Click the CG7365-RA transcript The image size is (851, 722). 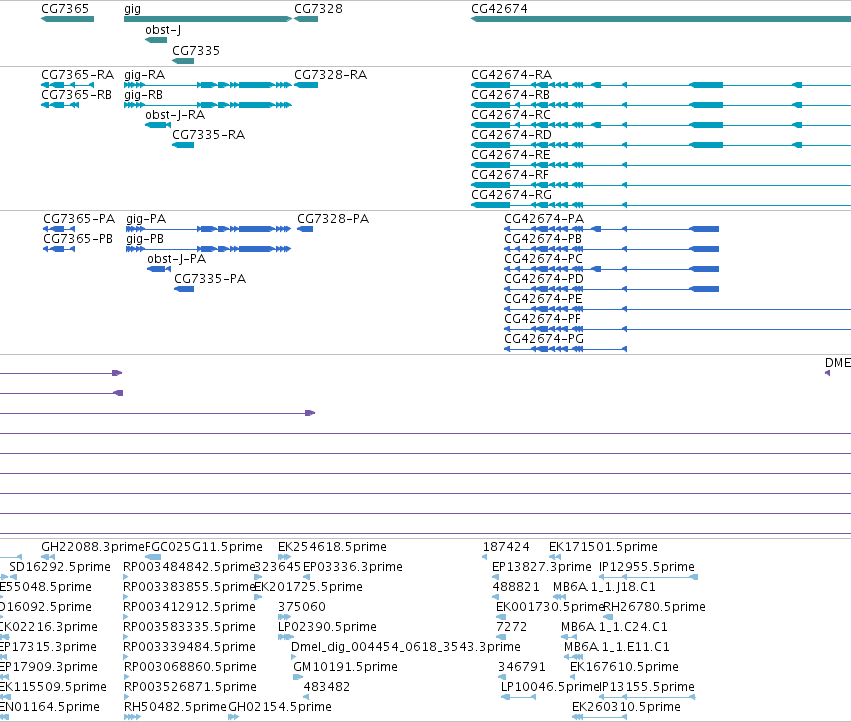coord(67,85)
